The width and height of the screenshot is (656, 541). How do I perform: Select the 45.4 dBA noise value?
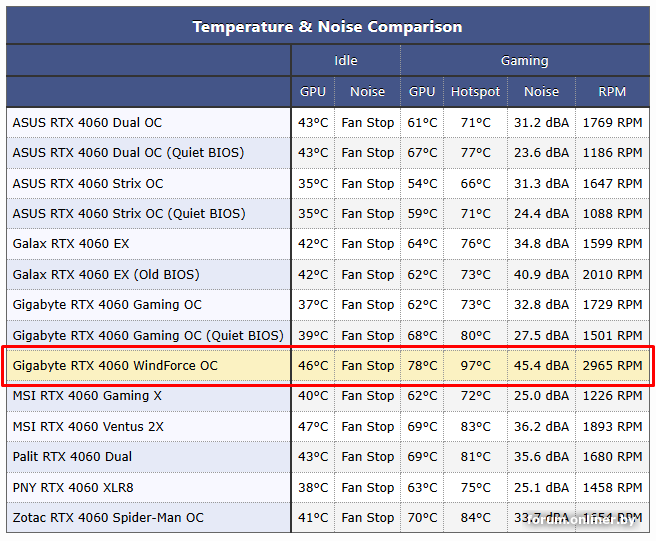coord(541,366)
